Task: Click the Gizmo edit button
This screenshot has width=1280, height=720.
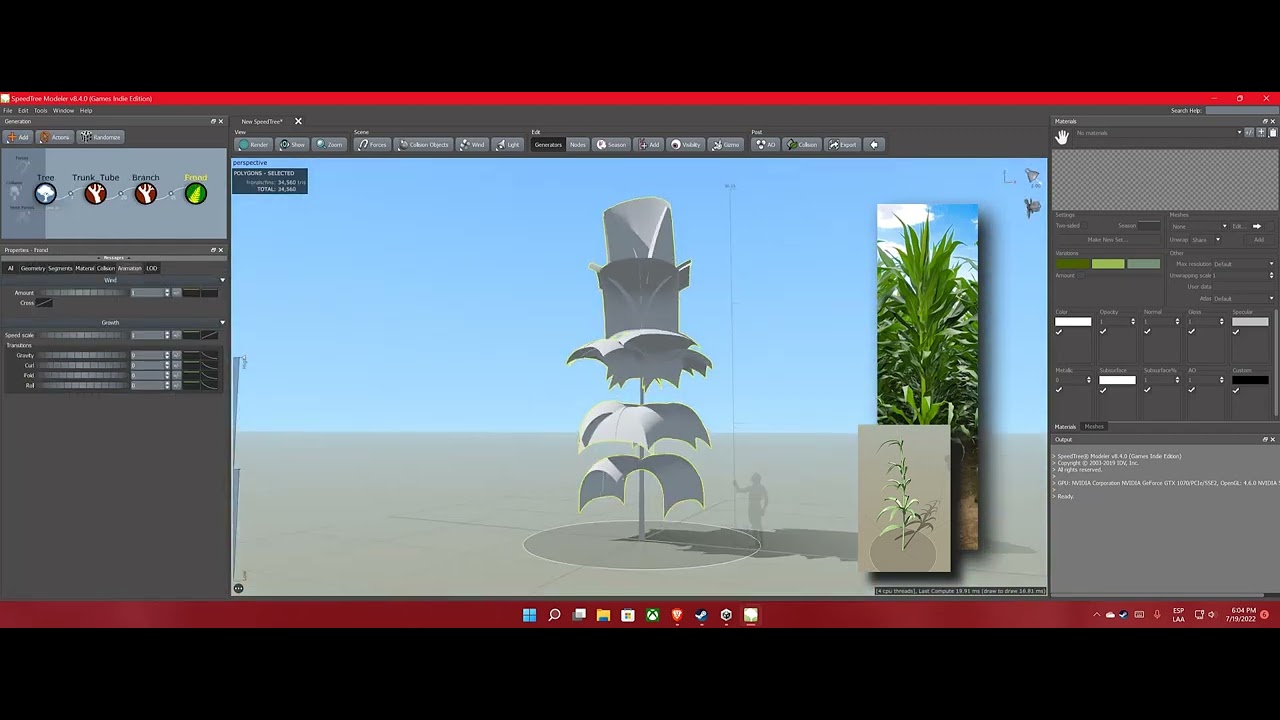Action: 726,145
